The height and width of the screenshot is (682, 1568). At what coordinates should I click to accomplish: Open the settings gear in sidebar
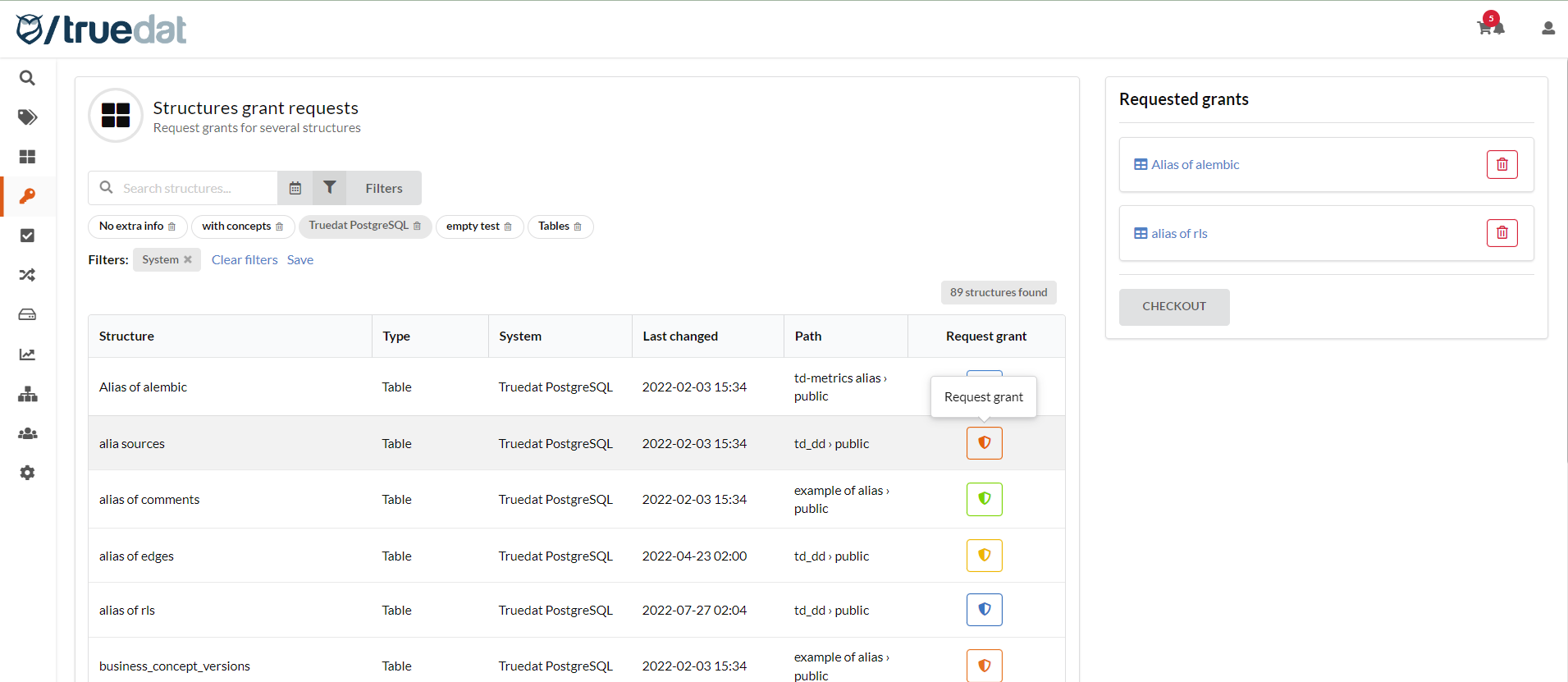[x=27, y=473]
